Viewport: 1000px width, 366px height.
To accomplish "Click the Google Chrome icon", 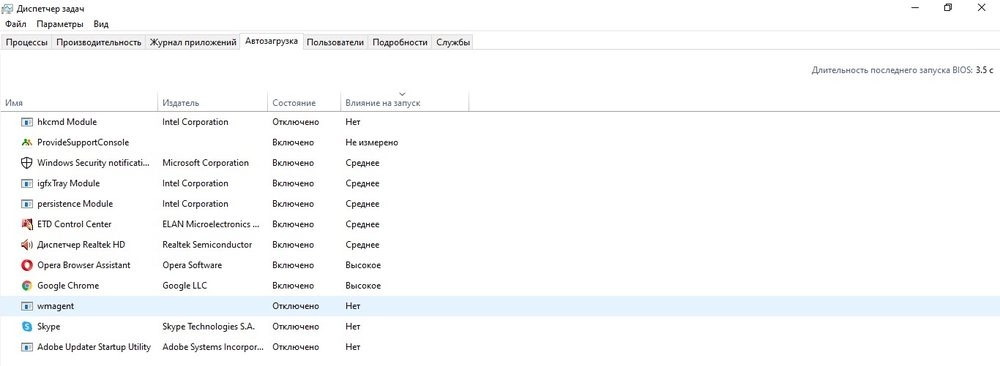I will (27, 285).
